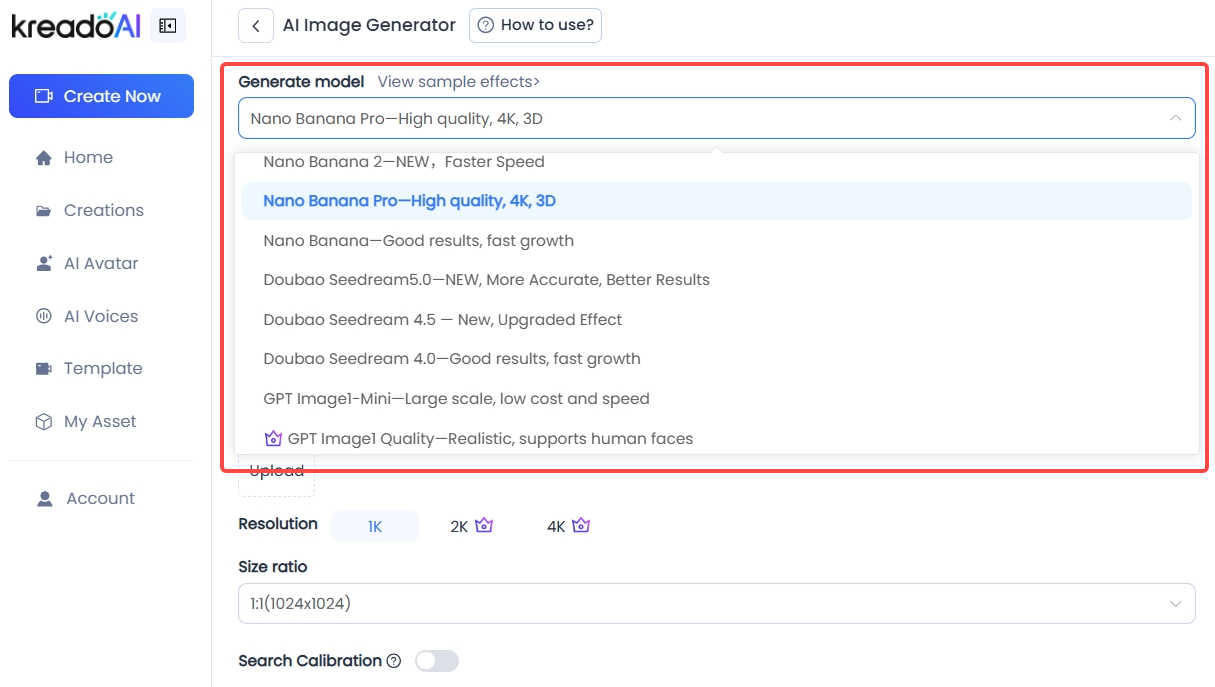Choose Nano Banana 2 model option
Viewport: 1215px width, 687px height.
[x=403, y=162]
